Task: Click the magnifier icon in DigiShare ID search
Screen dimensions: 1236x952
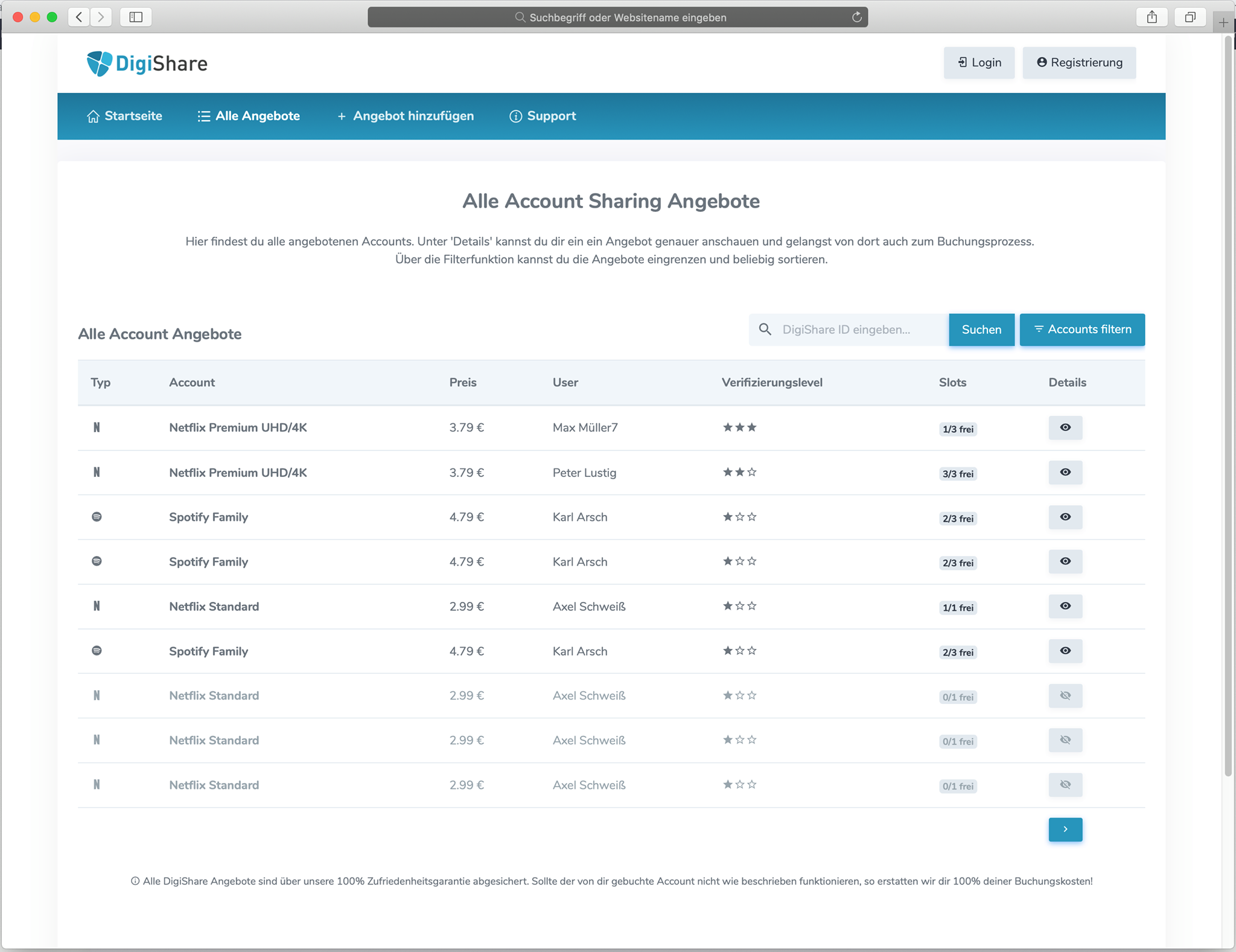Action: point(765,329)
